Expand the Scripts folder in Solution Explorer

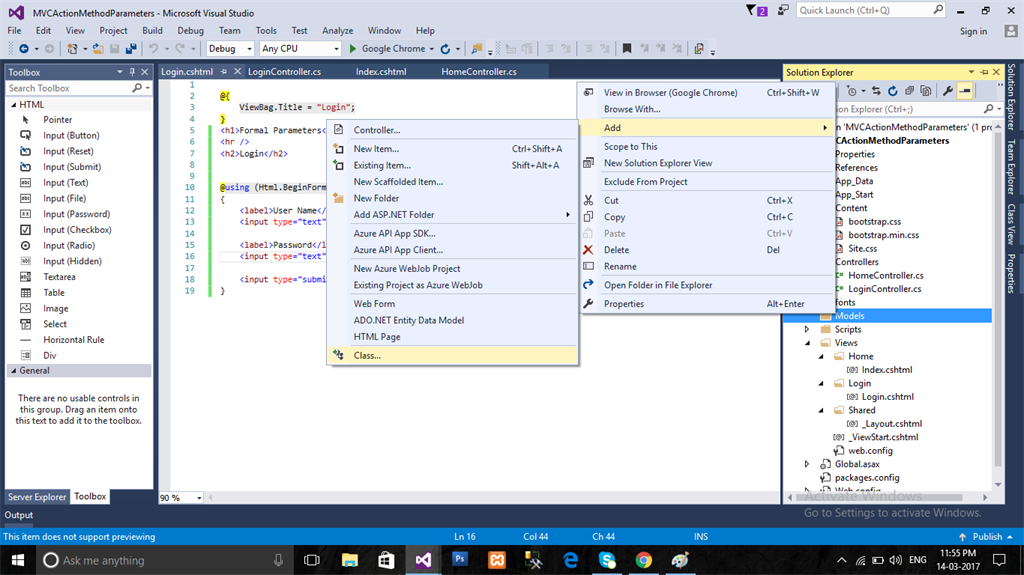click(808, 329)
